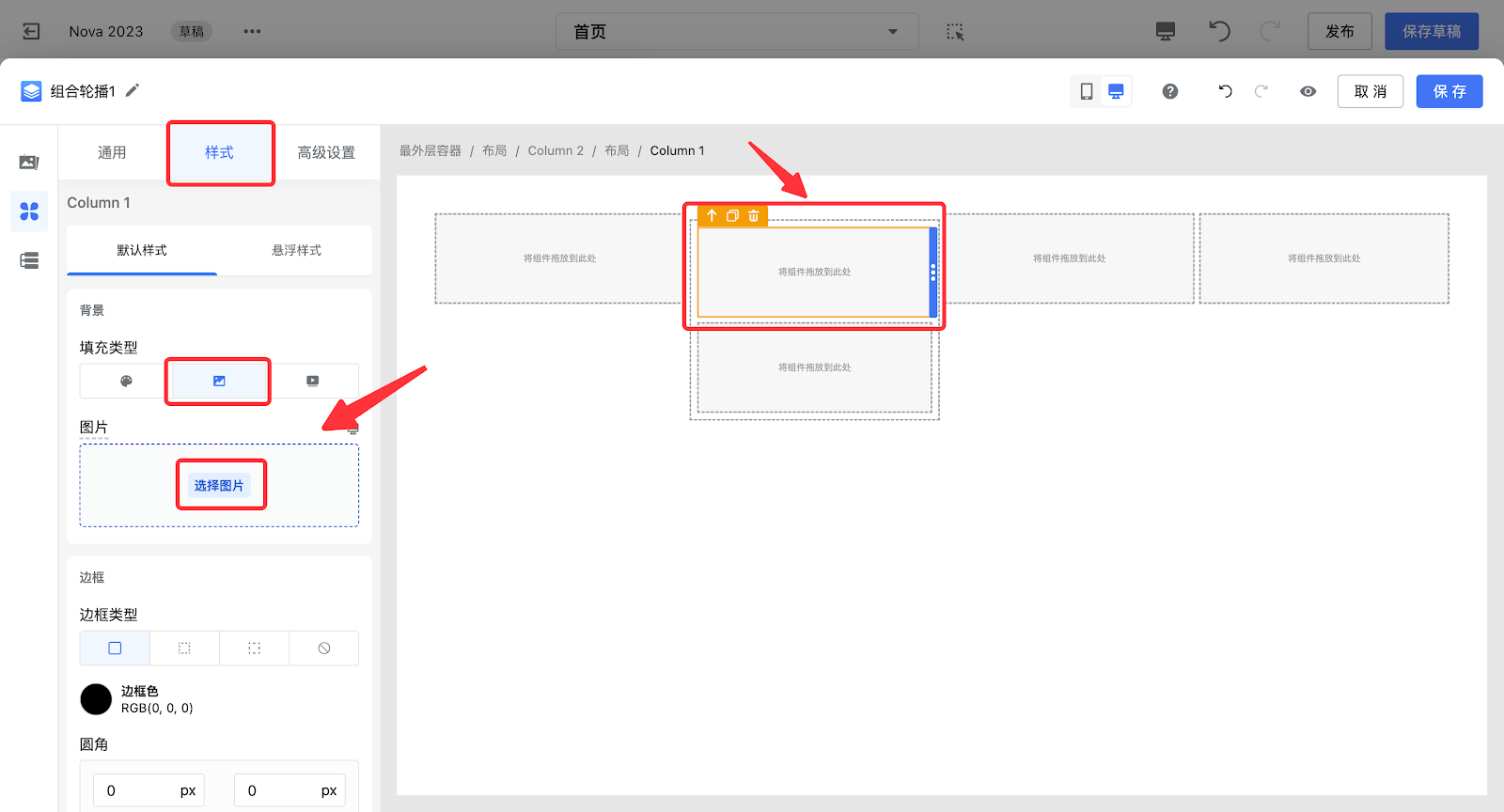This screenshot has width=1504, height=812.
Task: Select the no-border type option
Action: (324, 648)
